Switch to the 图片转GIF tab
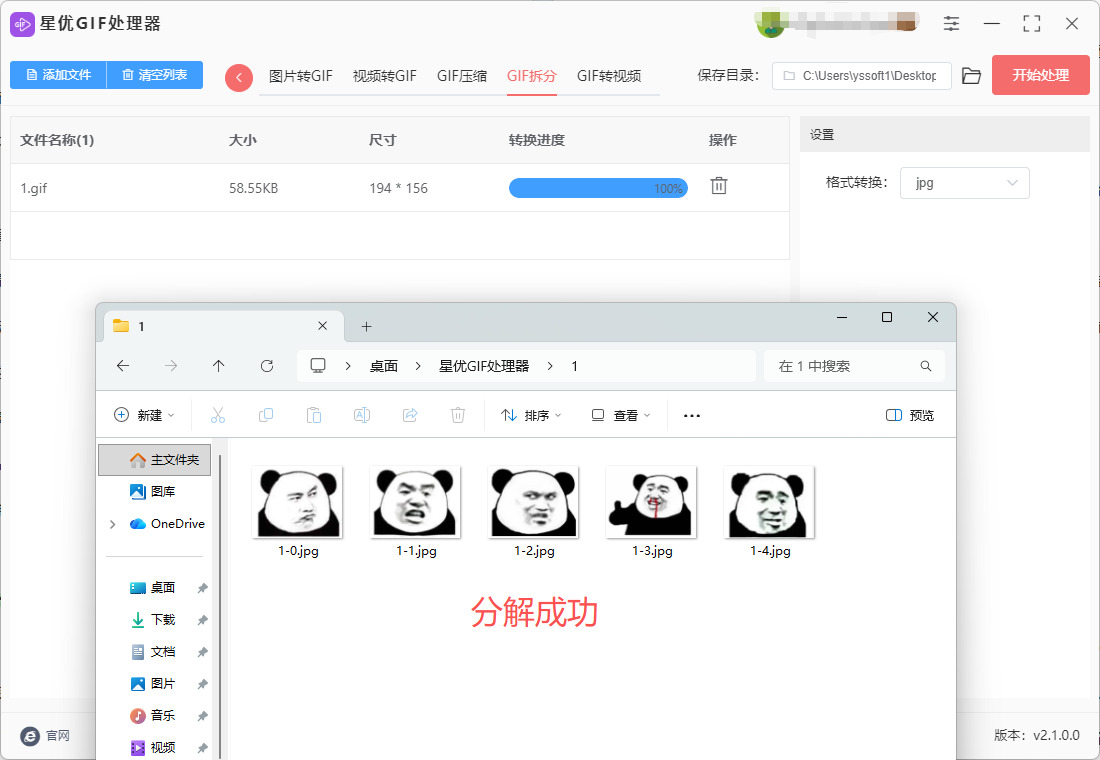The width and height of the screenshot is (1100, 760). pyautogui.click(x=301, y=76)
